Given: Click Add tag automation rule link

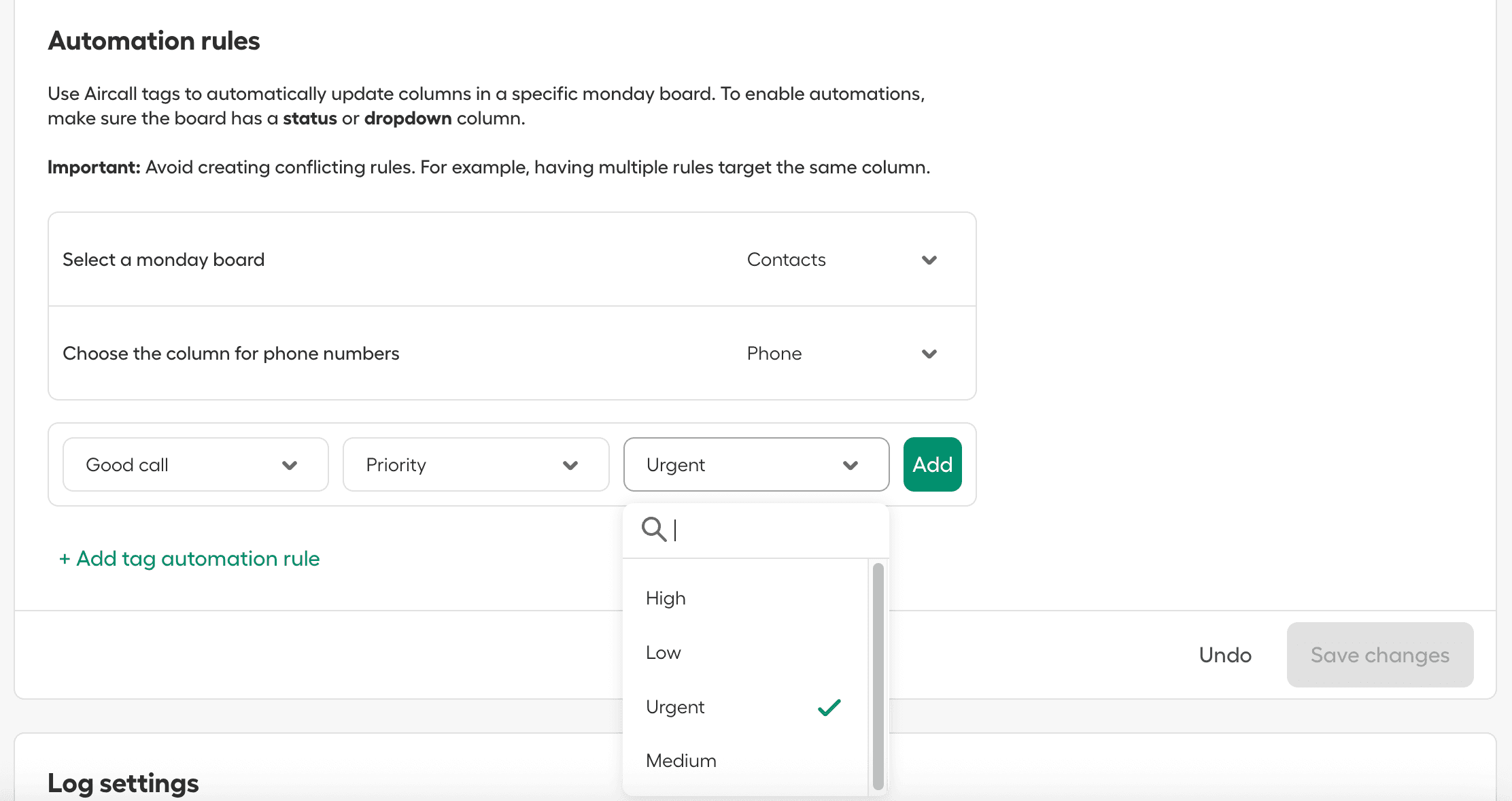Looking at the screenshot, I should click(190, 559).
